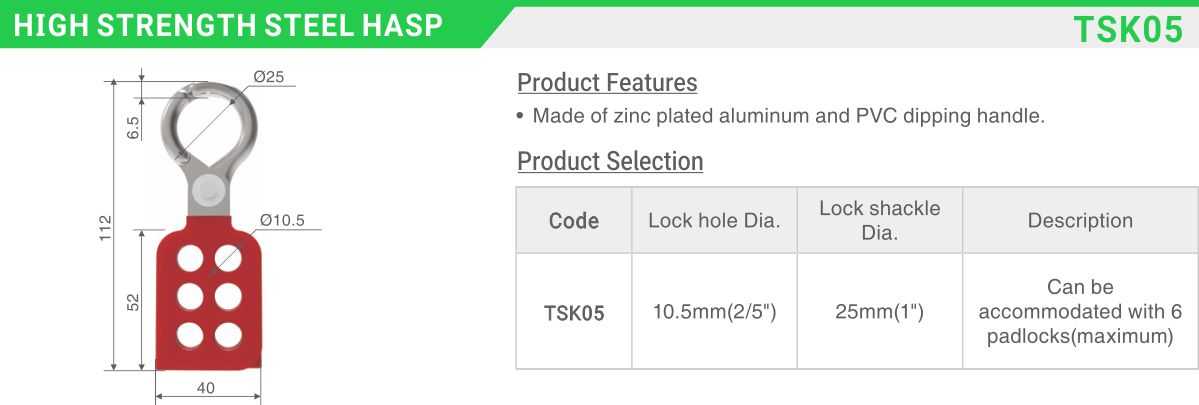Click the 10.5mm(2/5") table cell
The height and width of the screenshot is (405, 1199).
pos(714,312)
